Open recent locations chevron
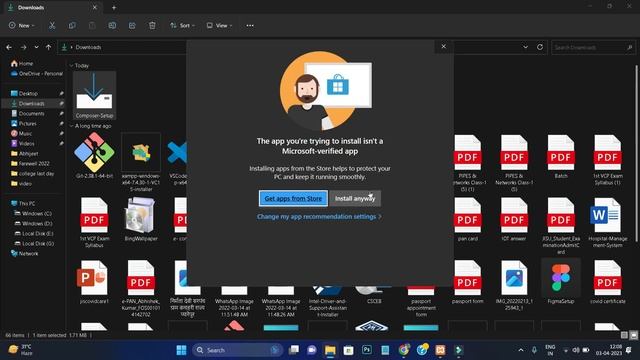This screenshot has width=640, height=360. click(x=36, y=47)
